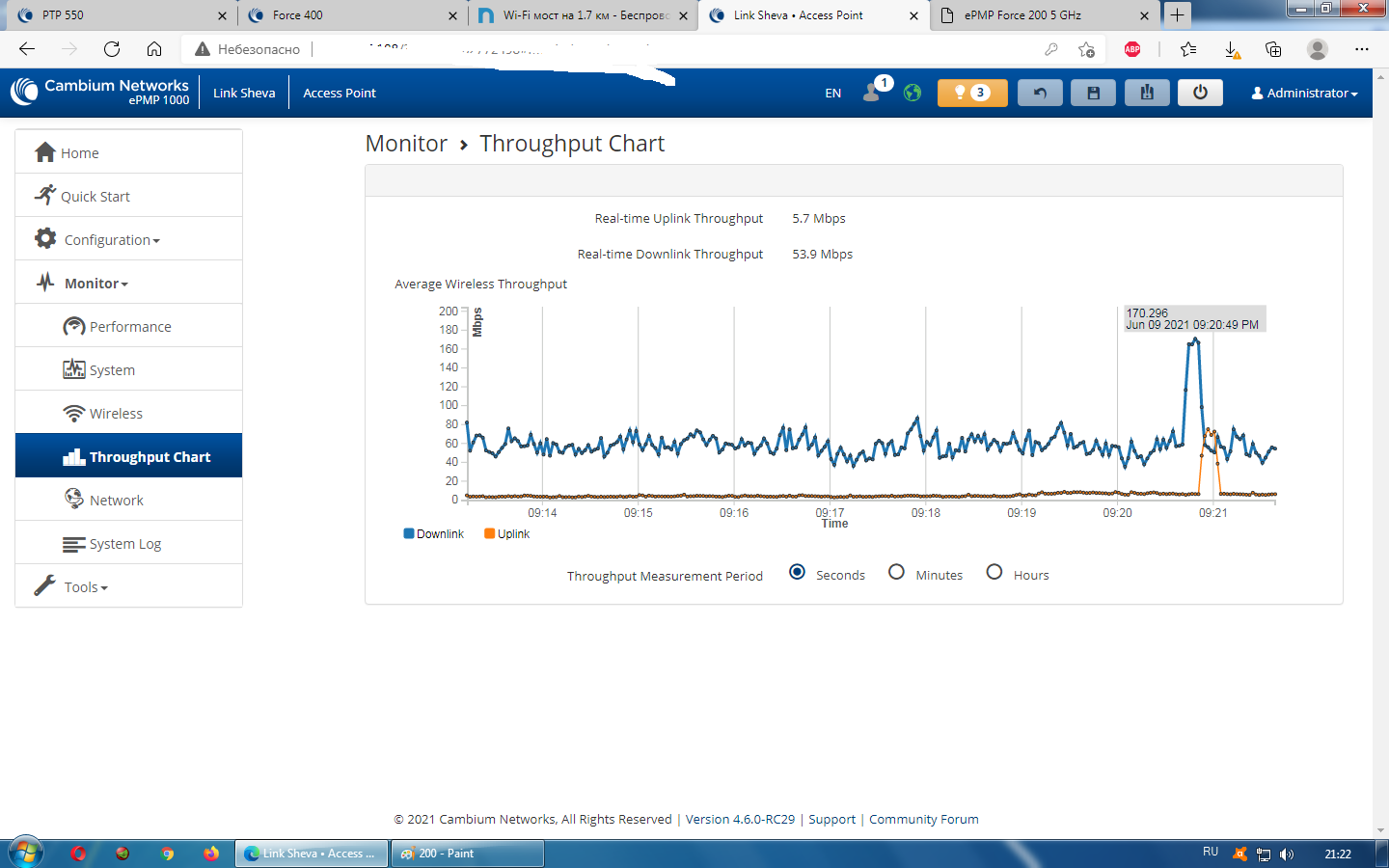Image resolution: width=1389 pixels, height=868 pixels.
Task: Click the volume speaker tray icon
Action: (1287, 854)
